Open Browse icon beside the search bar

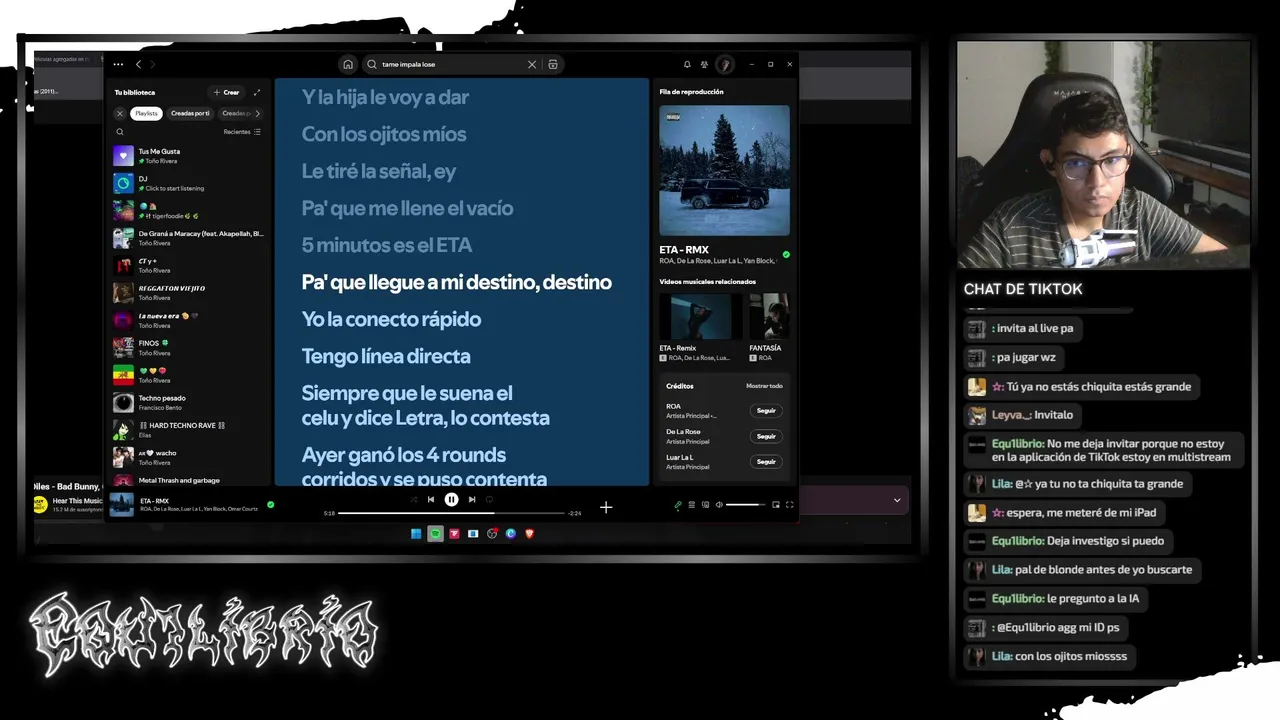tap(552, 64)
